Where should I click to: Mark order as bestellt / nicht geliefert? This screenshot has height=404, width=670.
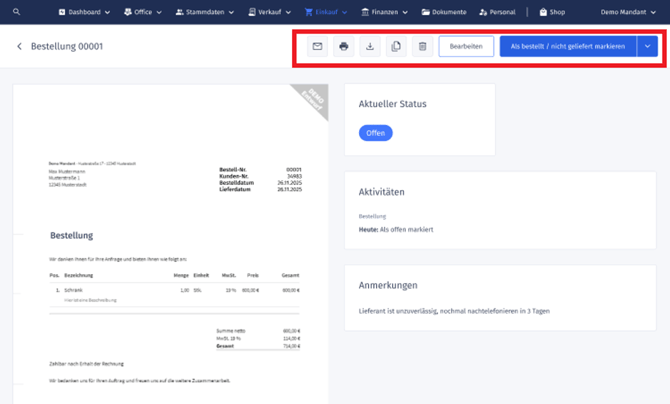pos(567,47)
